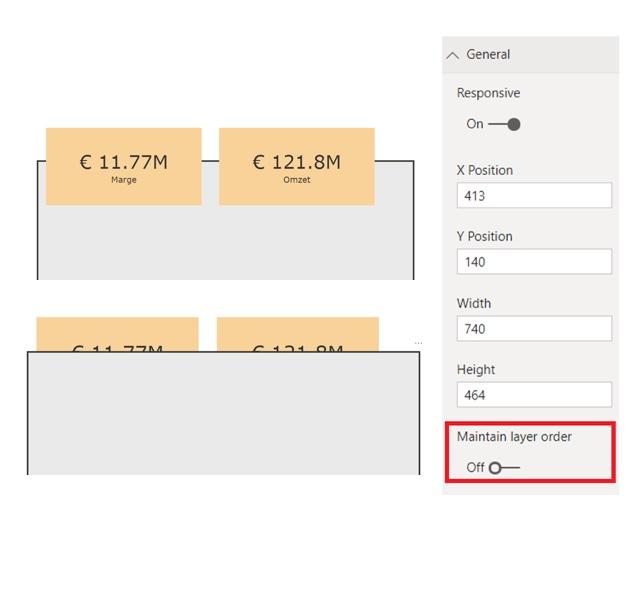Click the Width label text
Image resolution: width=640 pixels, height=600 pixels.
pos(474,303)
